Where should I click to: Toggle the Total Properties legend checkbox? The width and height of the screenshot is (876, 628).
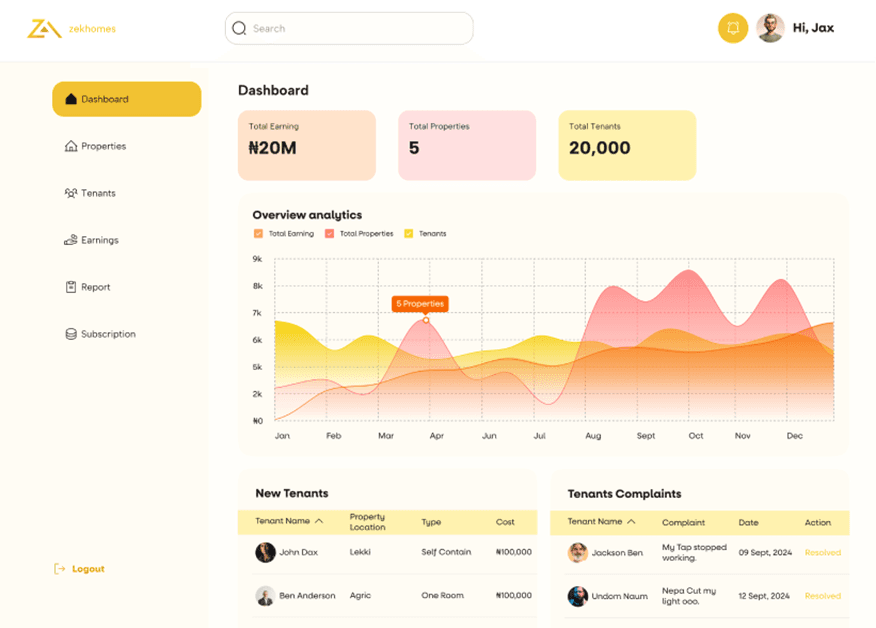click(x=329, y=234)
